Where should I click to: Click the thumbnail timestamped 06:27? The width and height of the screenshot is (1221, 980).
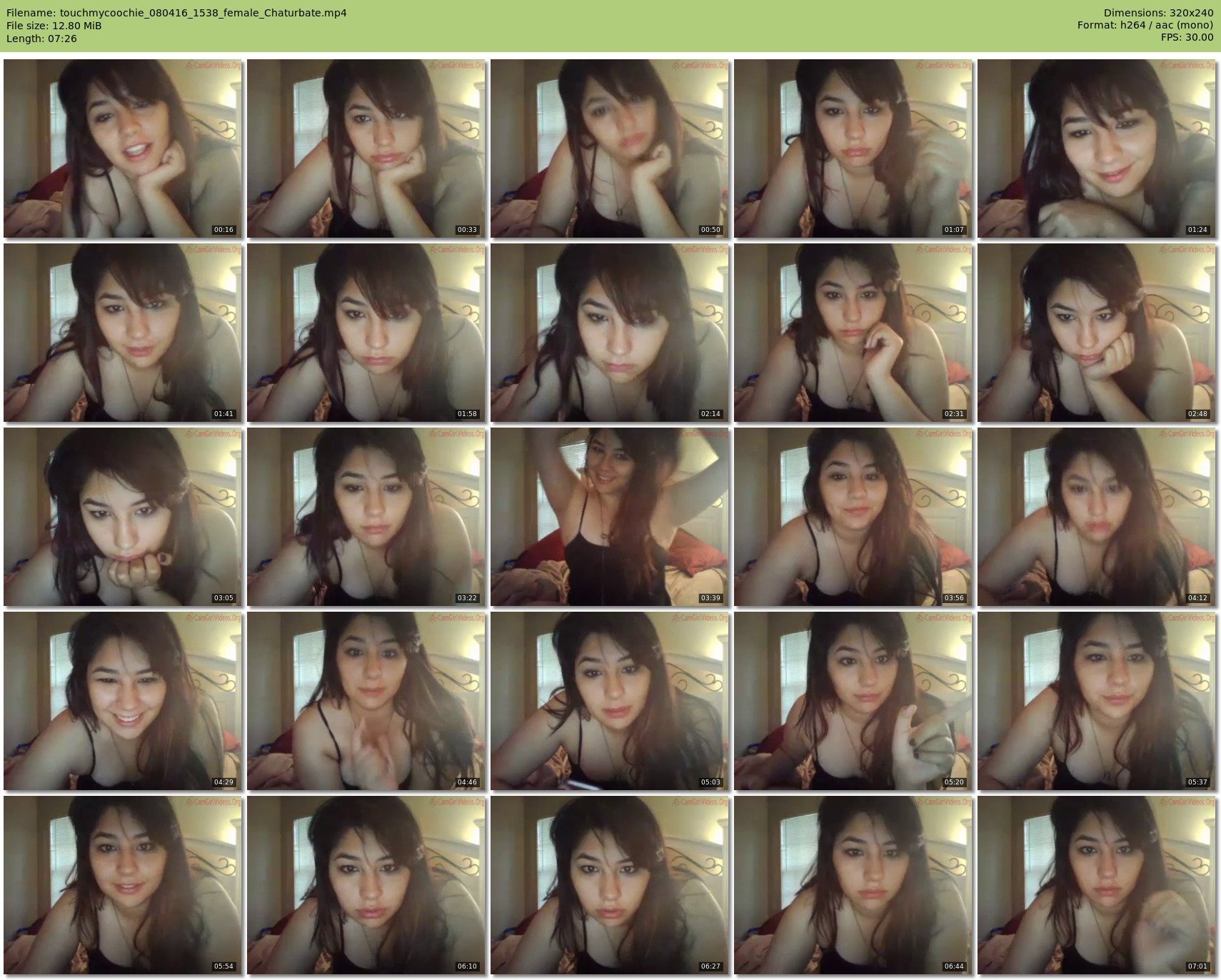point(610,885)
